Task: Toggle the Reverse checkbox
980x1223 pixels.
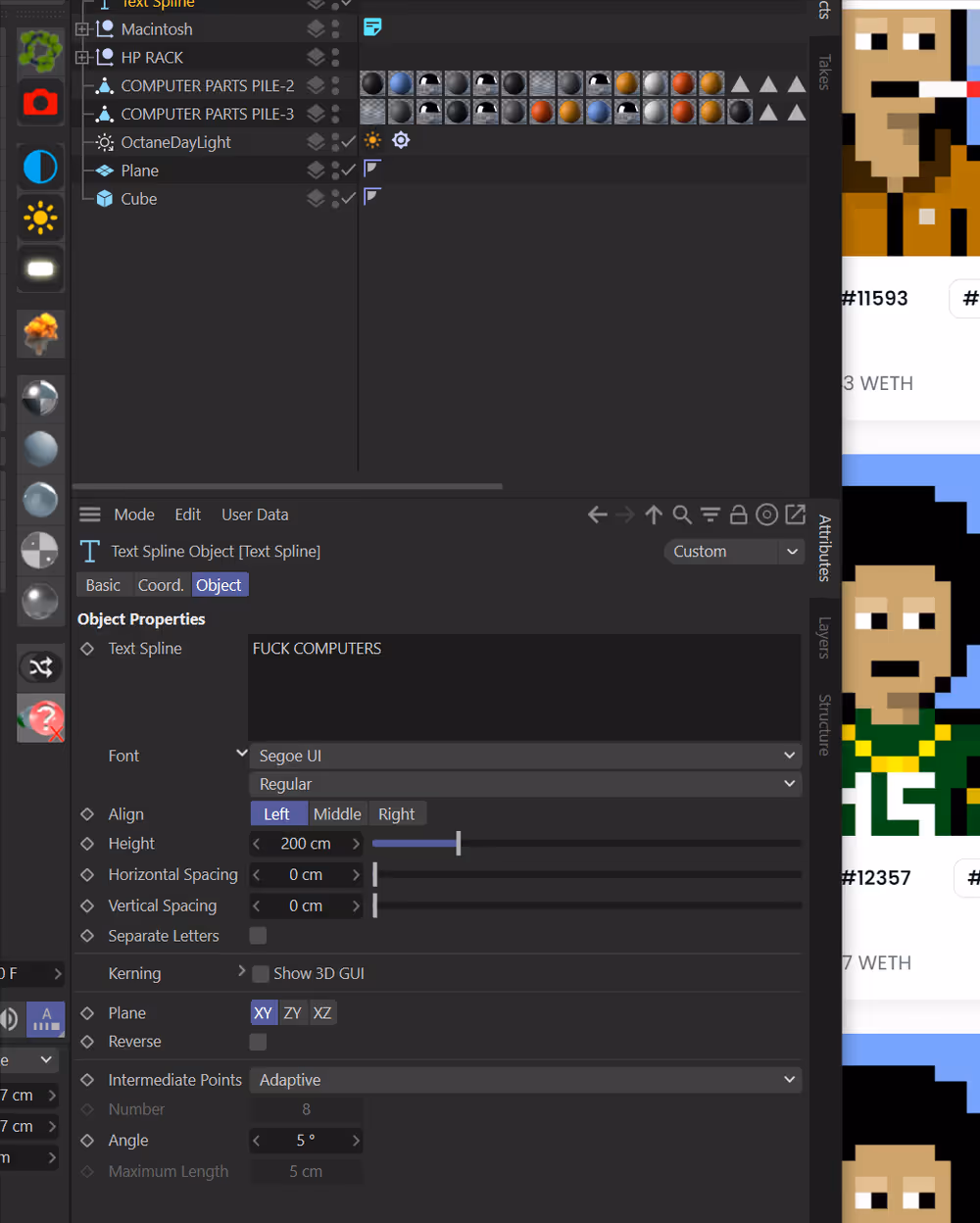Action: point(258,1042)
